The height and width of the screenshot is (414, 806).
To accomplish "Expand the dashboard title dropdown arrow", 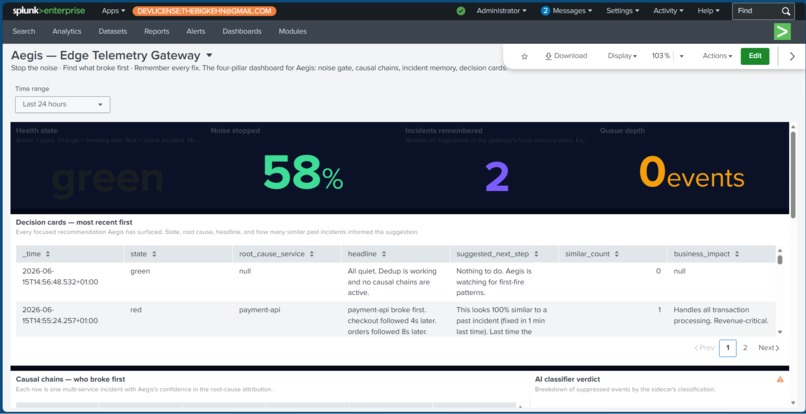I will tap(209, 56).
